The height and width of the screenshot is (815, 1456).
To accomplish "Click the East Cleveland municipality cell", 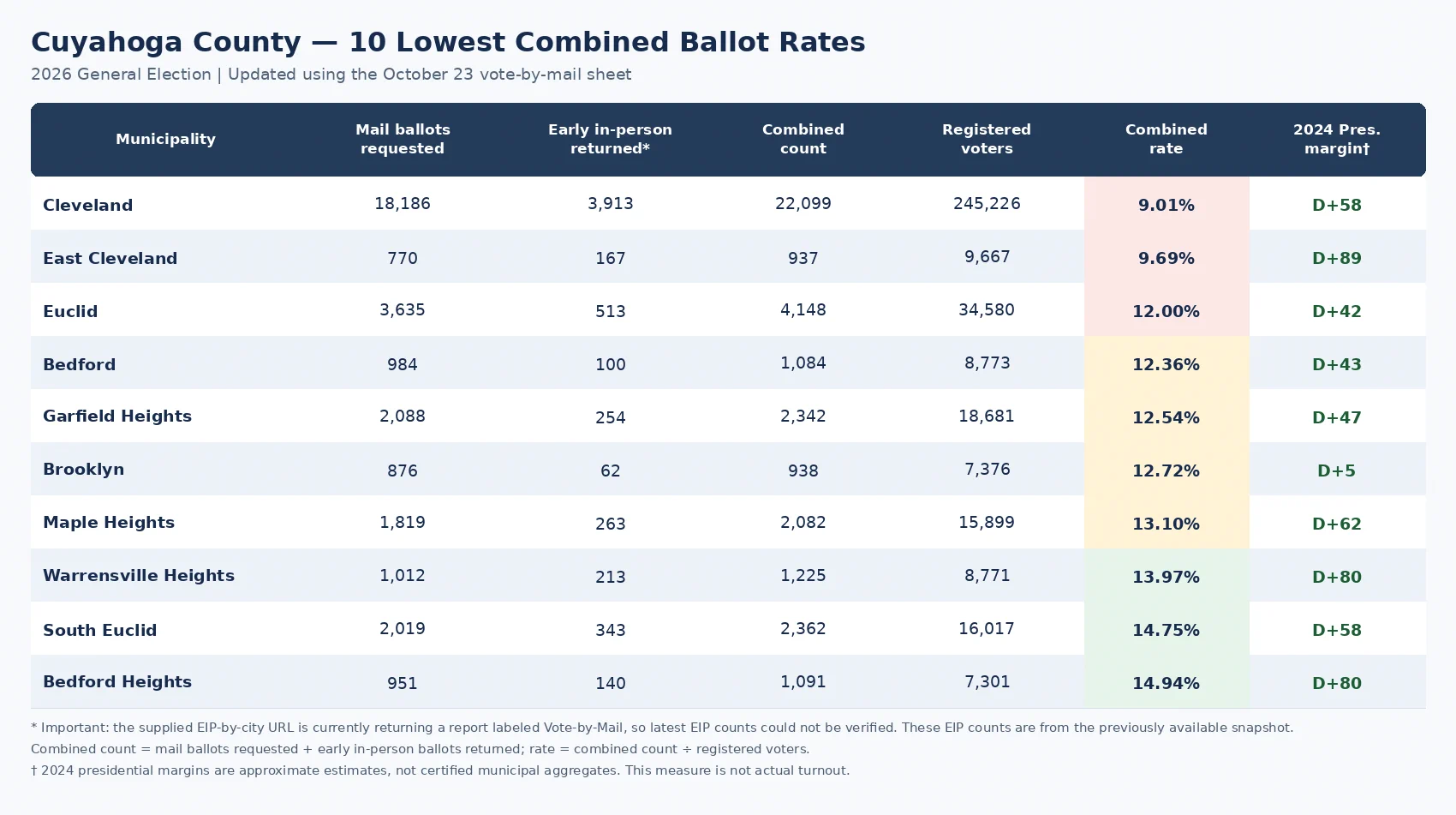I will point(110,258).
